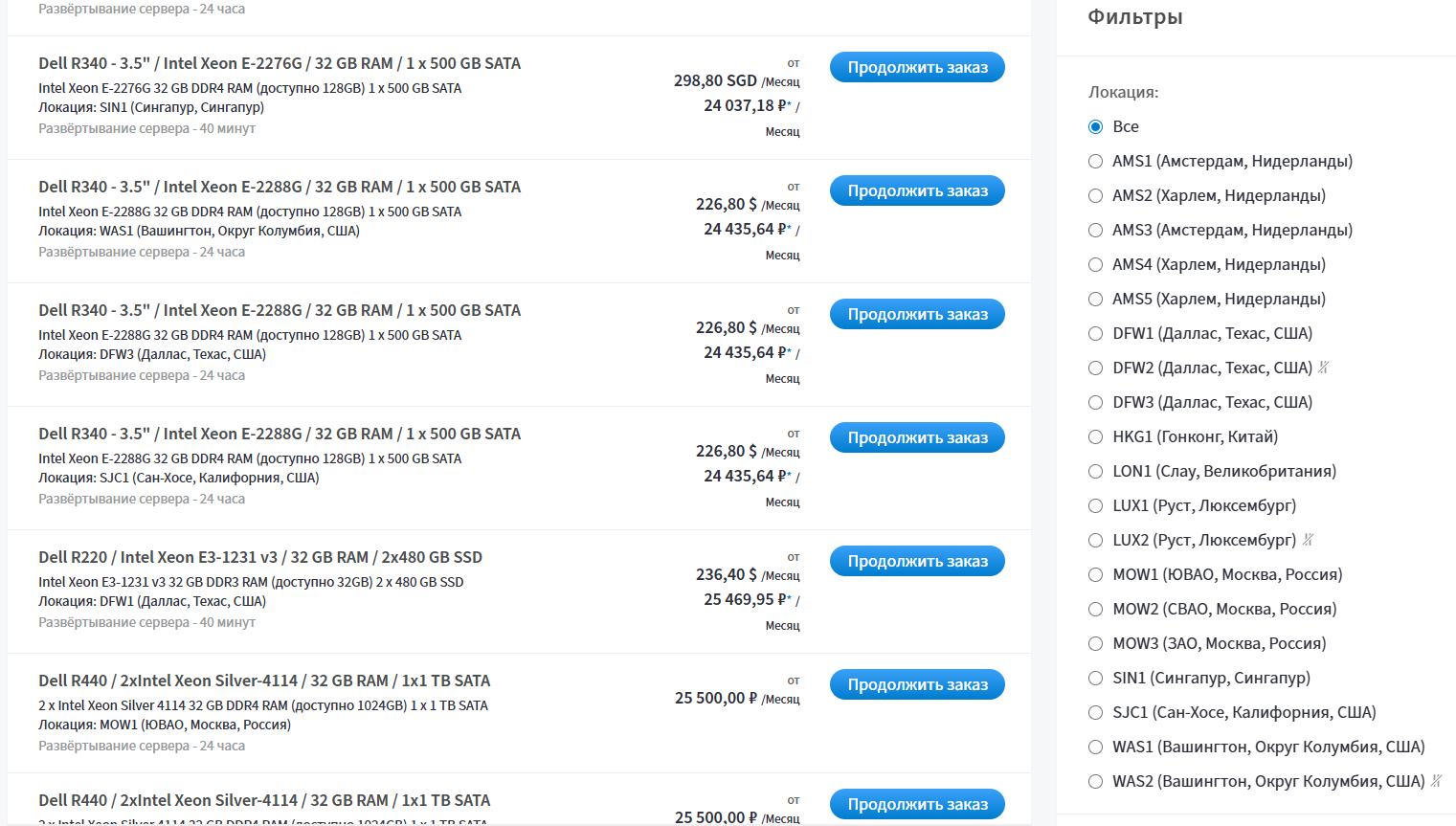Continue order for Dell R340 E-2276G Singapore
This screenshot has width=1456, height=826.
pyautogui.click(x=917, y=67)
